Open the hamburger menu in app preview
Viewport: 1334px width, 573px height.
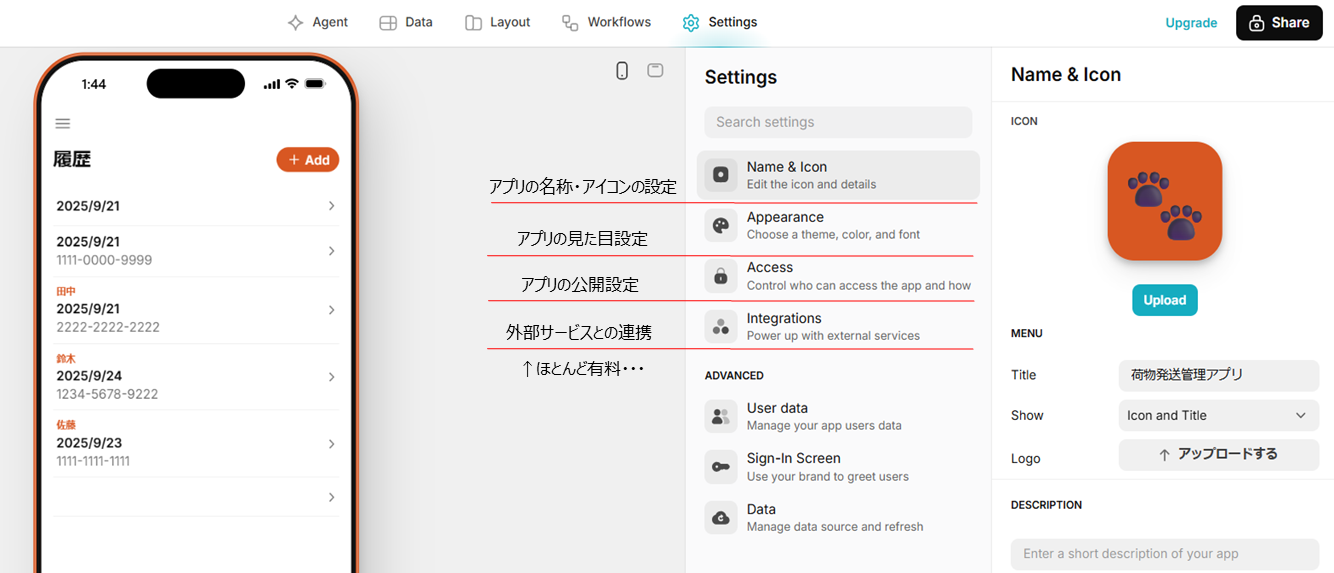pos(63,124)
